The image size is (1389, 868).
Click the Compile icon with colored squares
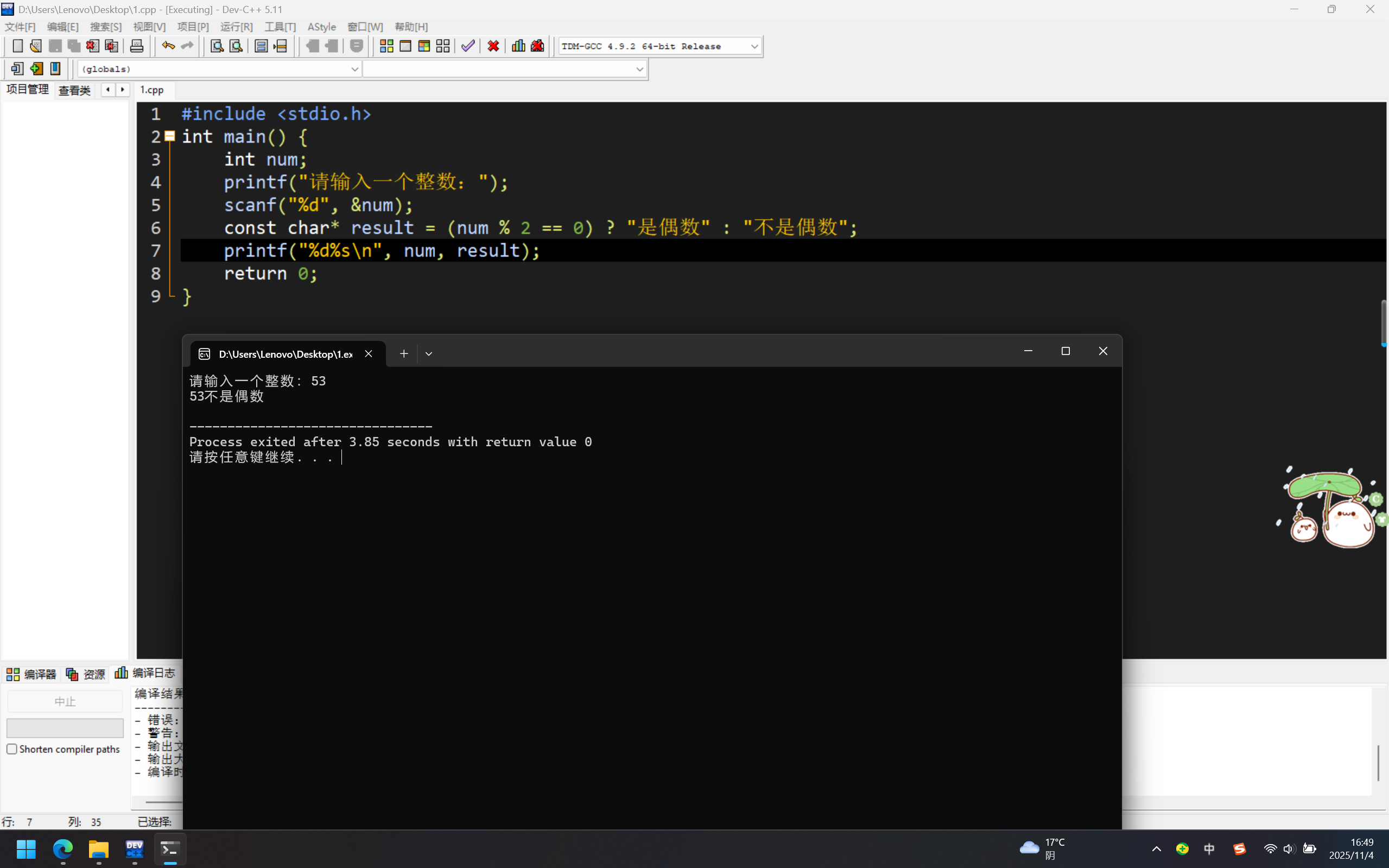point(386,46)
